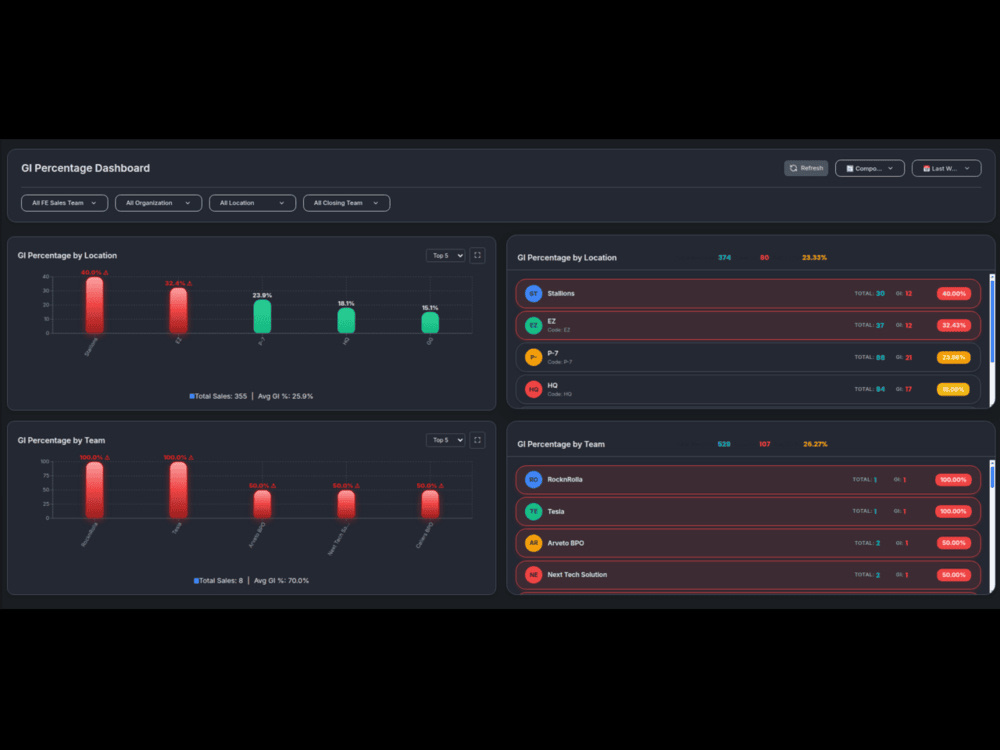
Task: Select the Next Tech Solution team row
Action: (x=747, y=575)
